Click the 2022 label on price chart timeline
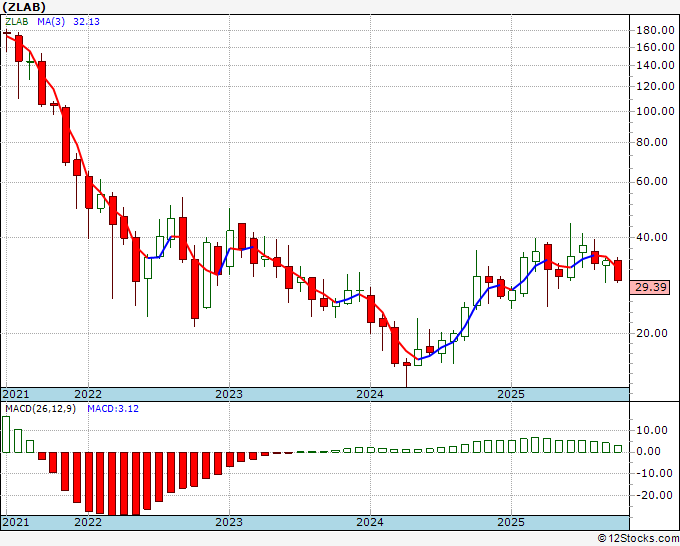This screenshot has height=546, width=680. 88,394
